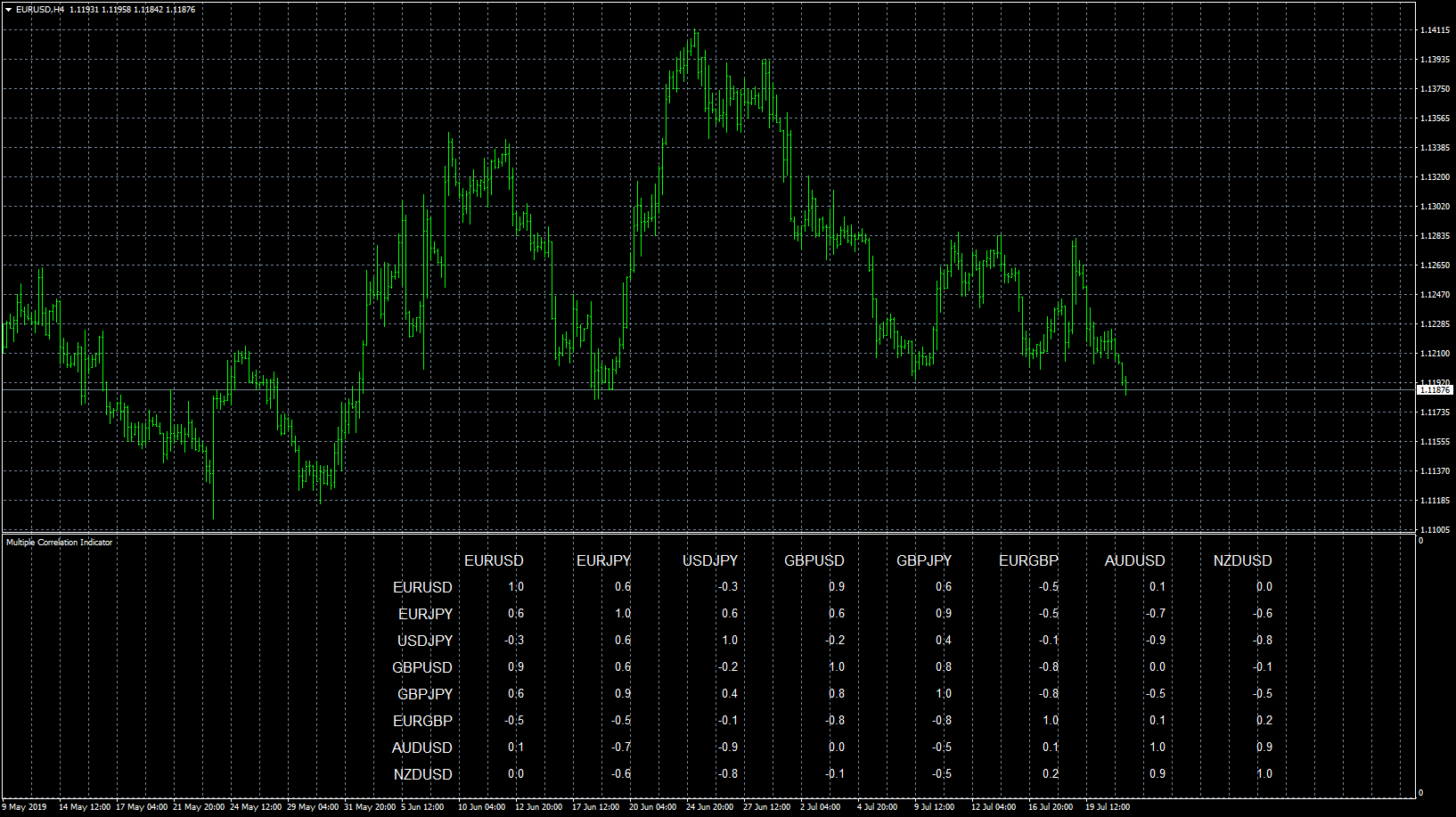The width and height of the screenshot is (1456, 817).
Task: Click the 9 Jul 12:00 time label
Action: pos(935,807)
